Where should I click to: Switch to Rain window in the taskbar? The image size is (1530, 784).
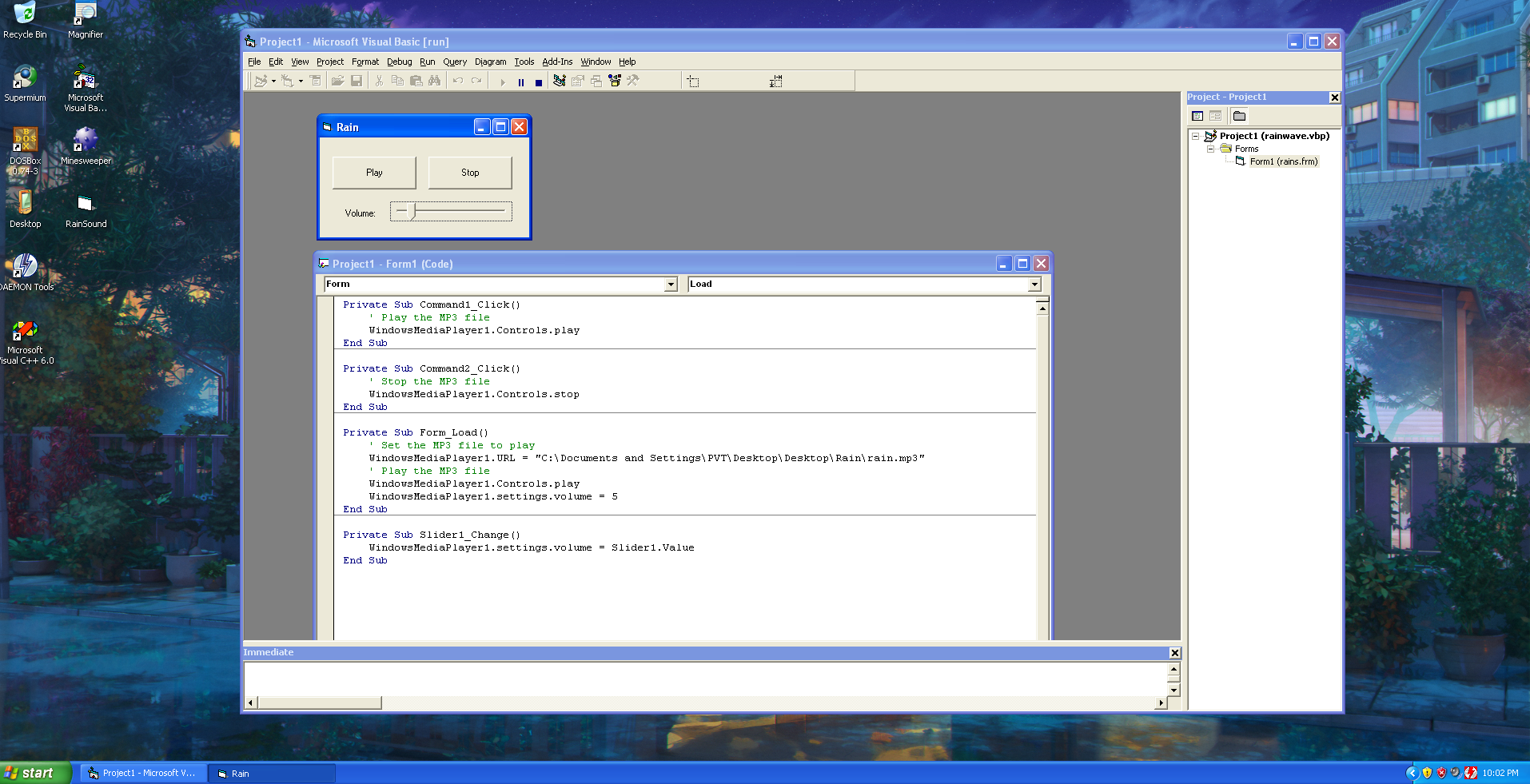[272, 774]
